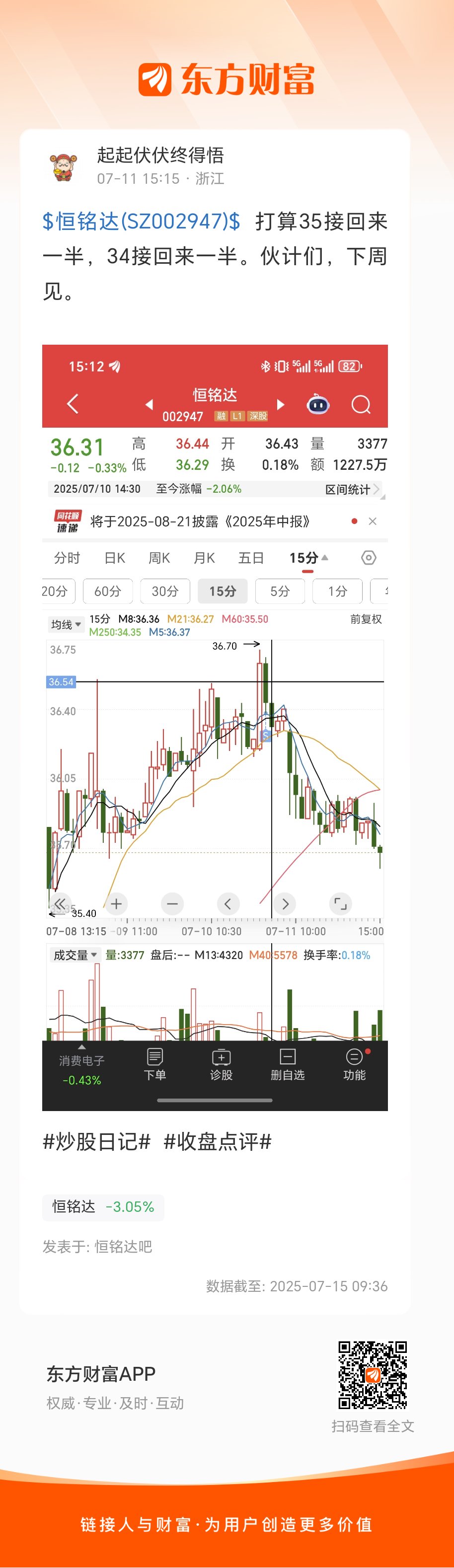Screen dimensions: 454x1568
Task: Move chart left with chevron button
Action: click(228, 903)
